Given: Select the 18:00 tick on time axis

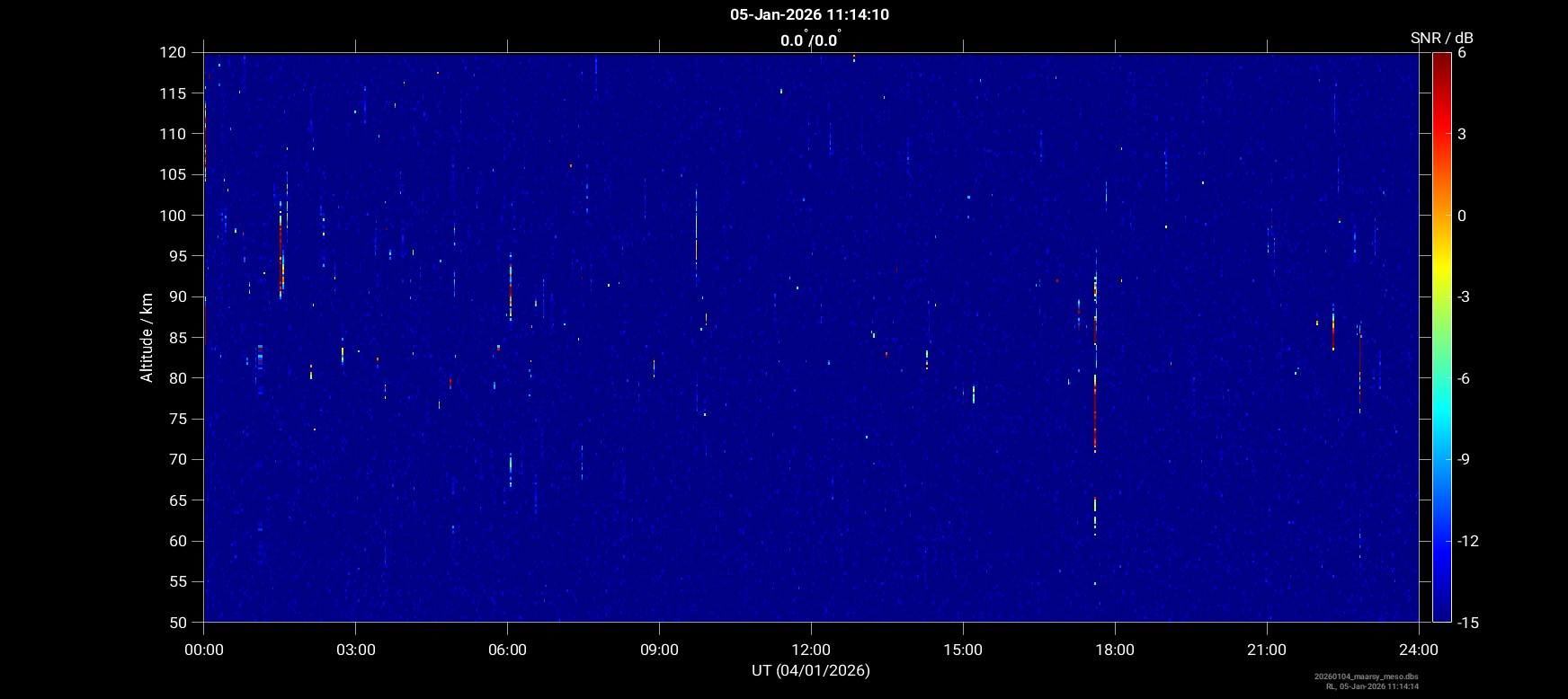Looking at the screenshot, I should (1115, 650).
